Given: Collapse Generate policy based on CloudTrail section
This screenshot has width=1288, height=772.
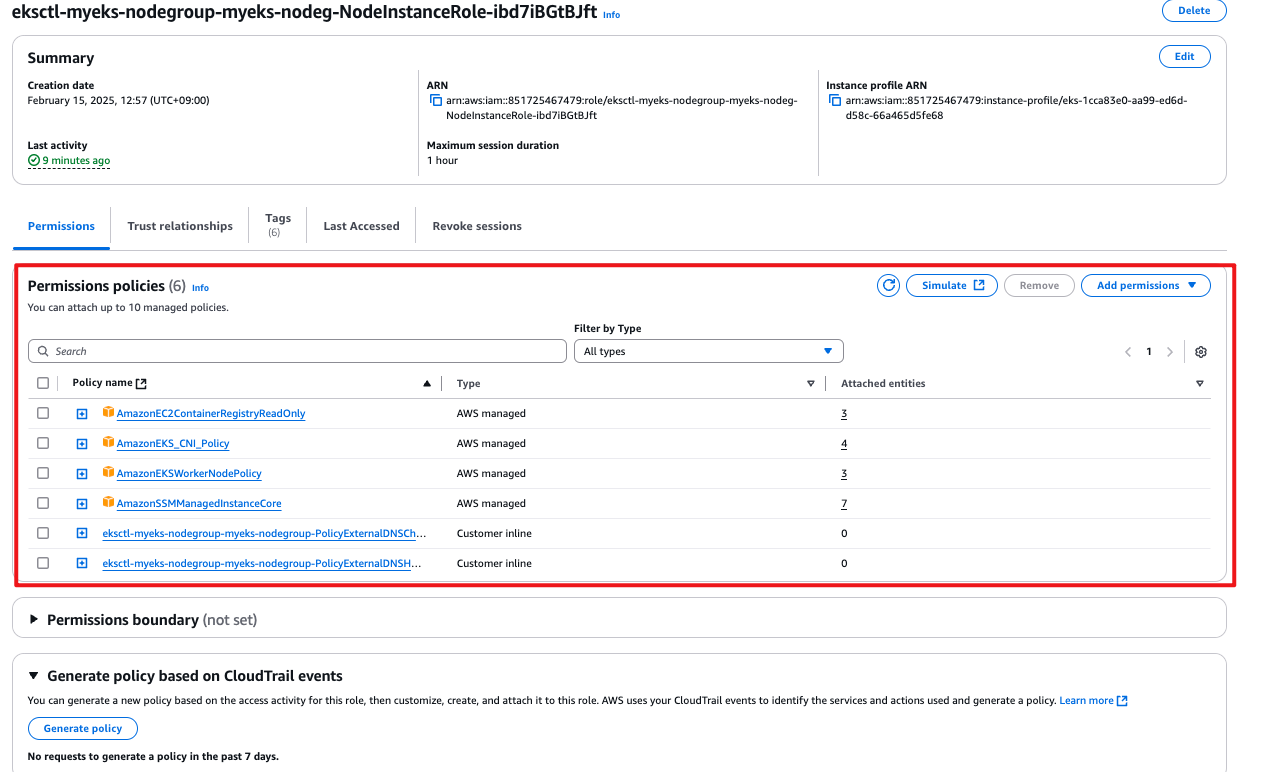Looking at the screenshot, I should tap(35, 676).
